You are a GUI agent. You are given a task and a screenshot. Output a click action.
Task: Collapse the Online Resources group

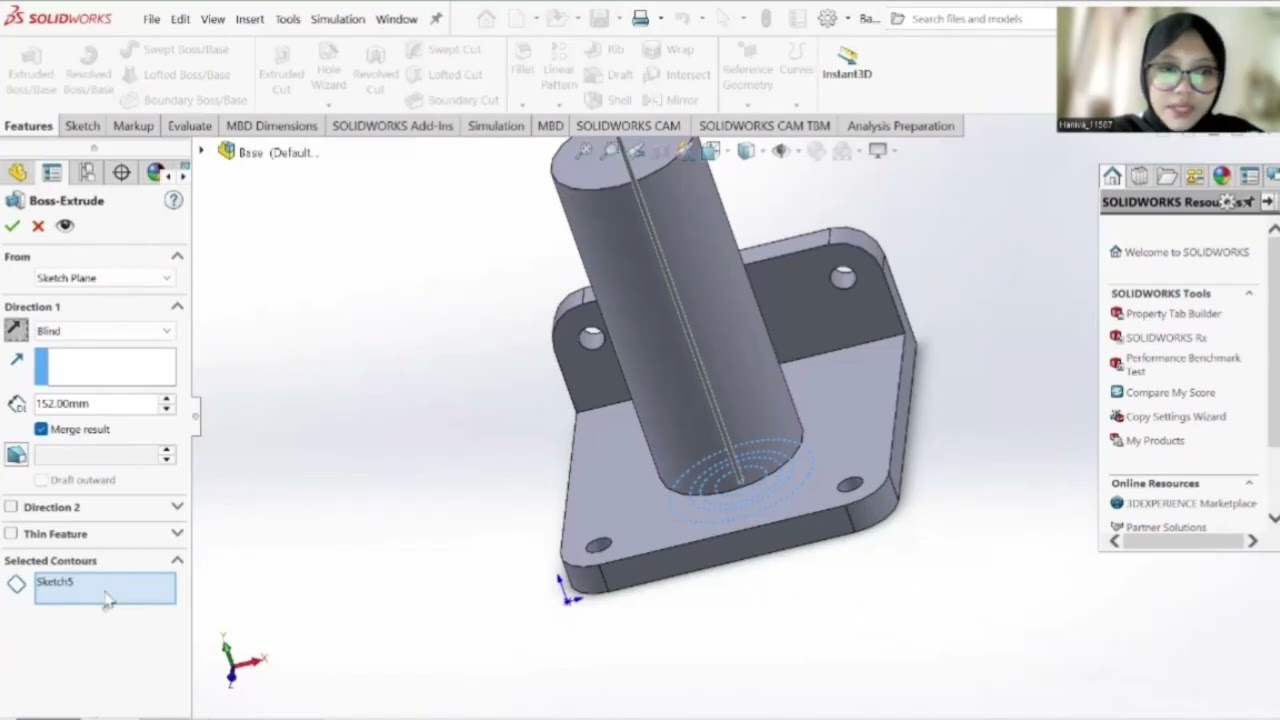1249,483
